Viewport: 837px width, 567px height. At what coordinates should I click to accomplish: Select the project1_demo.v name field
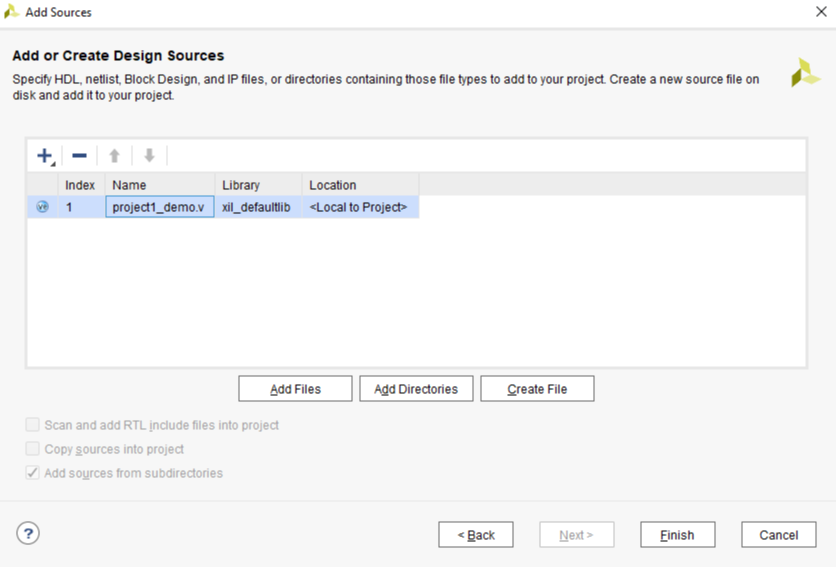coord(159,207)
